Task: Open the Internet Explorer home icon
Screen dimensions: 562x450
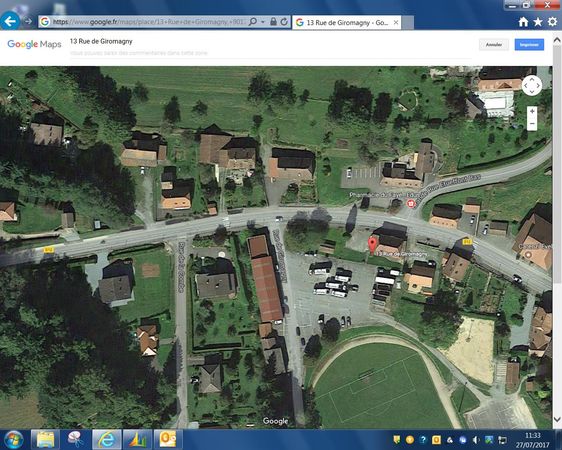Action: [523, 22]
